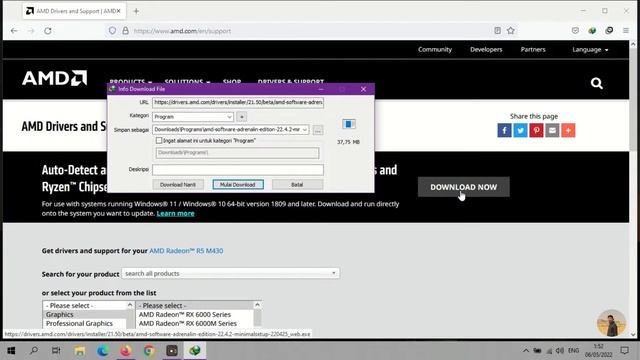Switch to Firefox in taskbar
The image size is (640, 360).
[x=126, y=350]
